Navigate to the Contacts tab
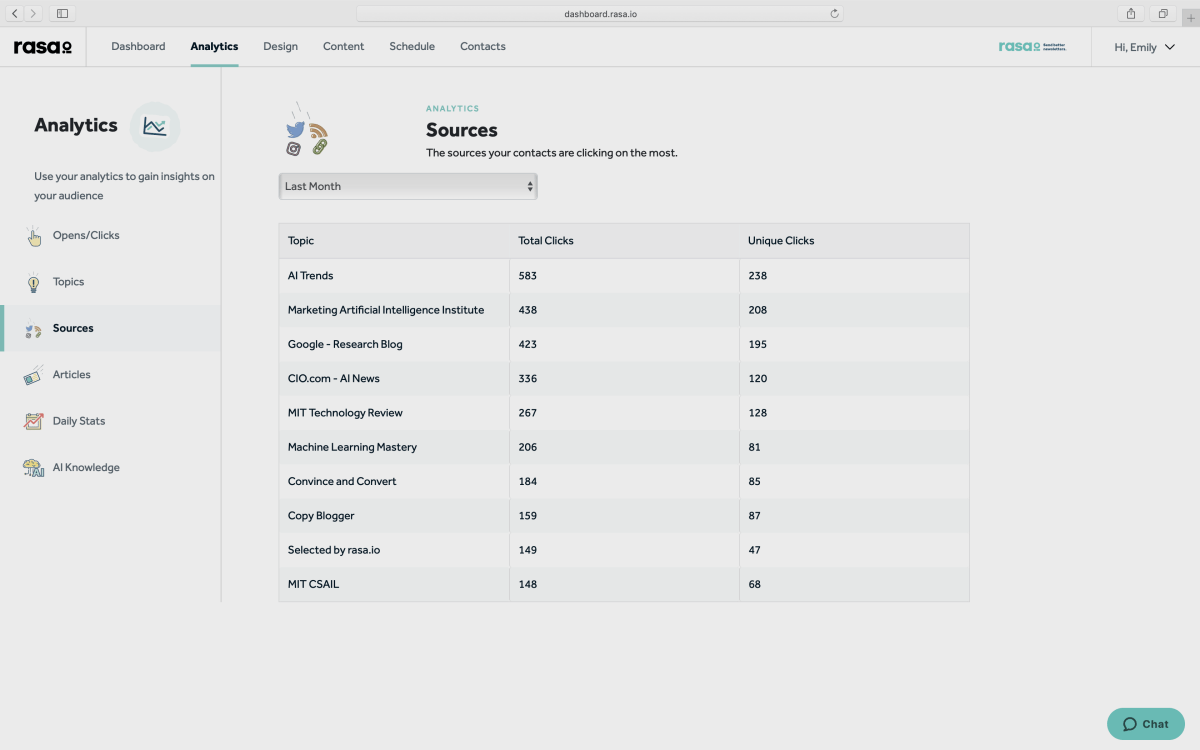Viewport: 1200px width, 750px height. tap(483, 46)
